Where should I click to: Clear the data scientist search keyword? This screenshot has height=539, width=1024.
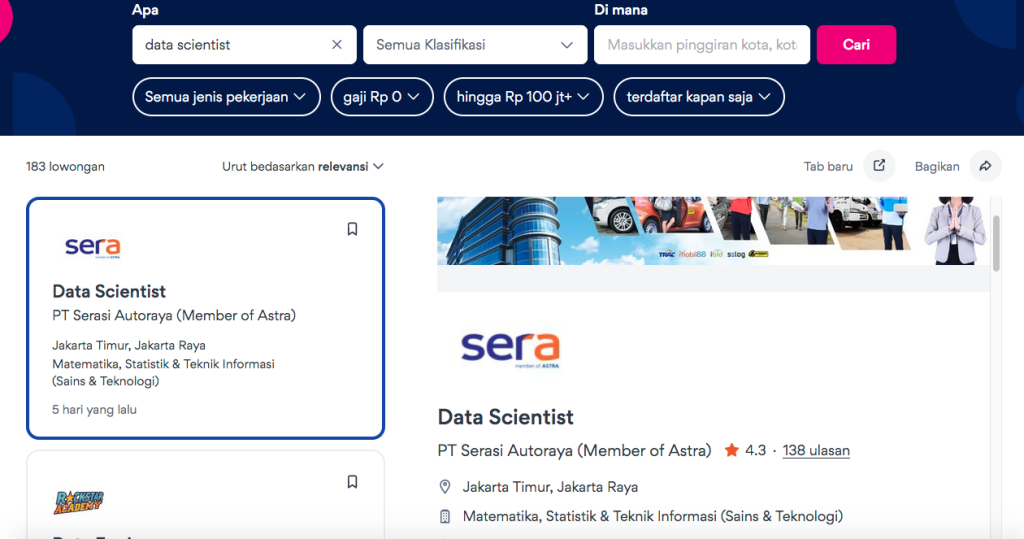336,44
